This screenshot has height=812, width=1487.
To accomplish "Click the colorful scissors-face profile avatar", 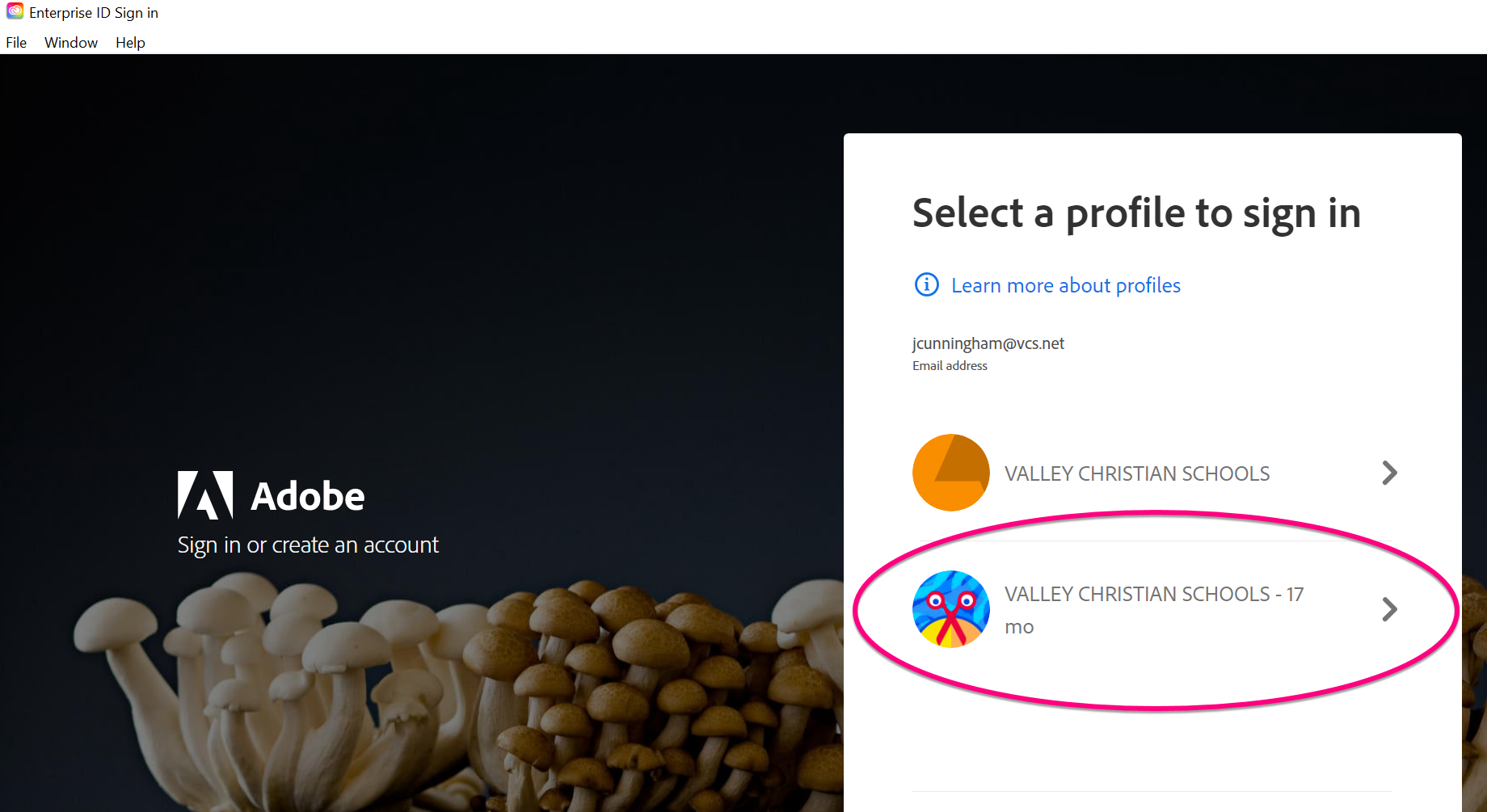I will point(950,609).
